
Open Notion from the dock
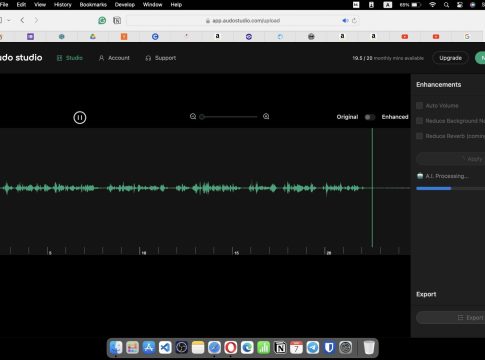pos(280,348)
